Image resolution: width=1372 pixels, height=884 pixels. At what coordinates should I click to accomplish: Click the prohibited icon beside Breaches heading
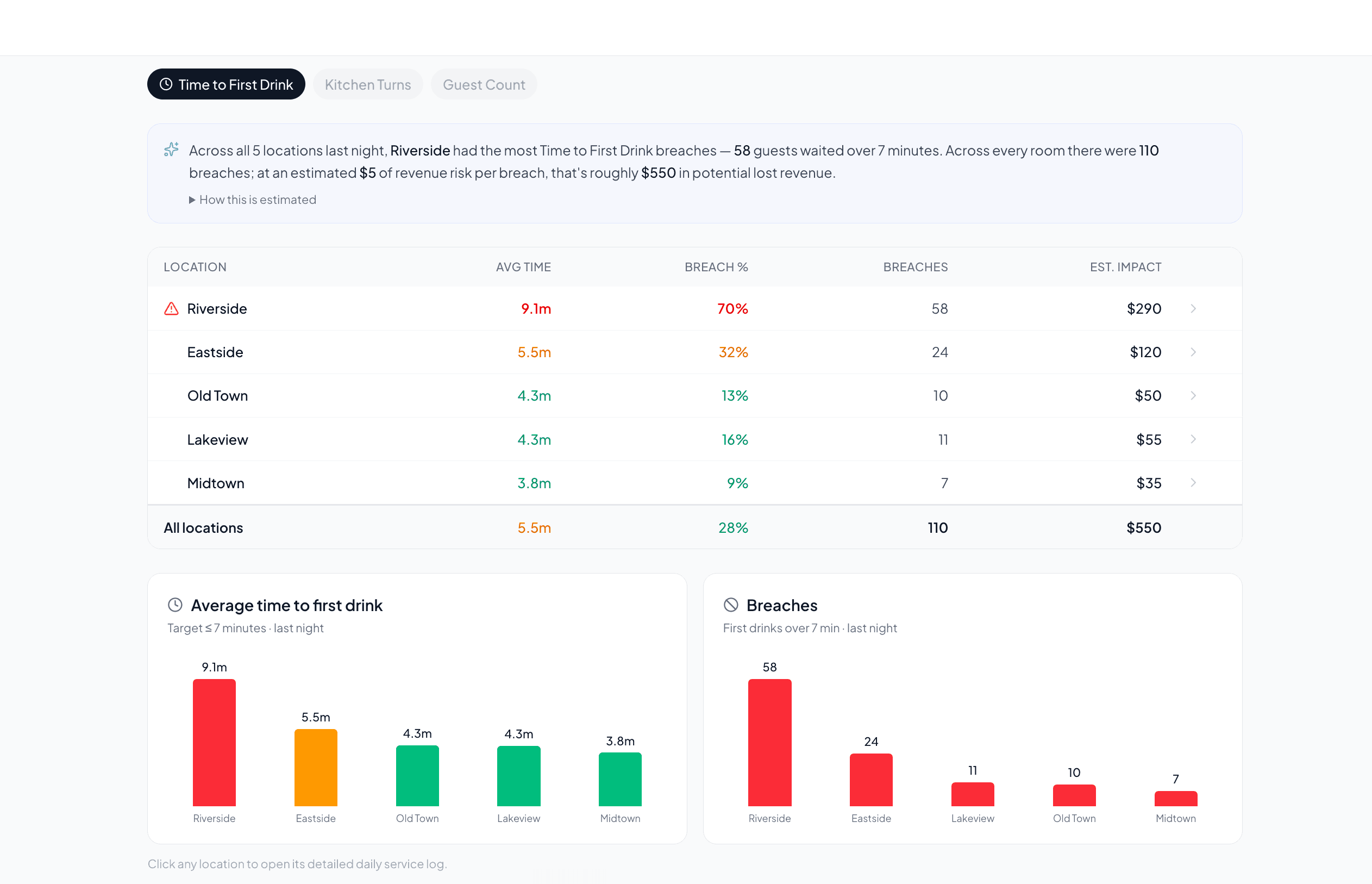(731, 605)
